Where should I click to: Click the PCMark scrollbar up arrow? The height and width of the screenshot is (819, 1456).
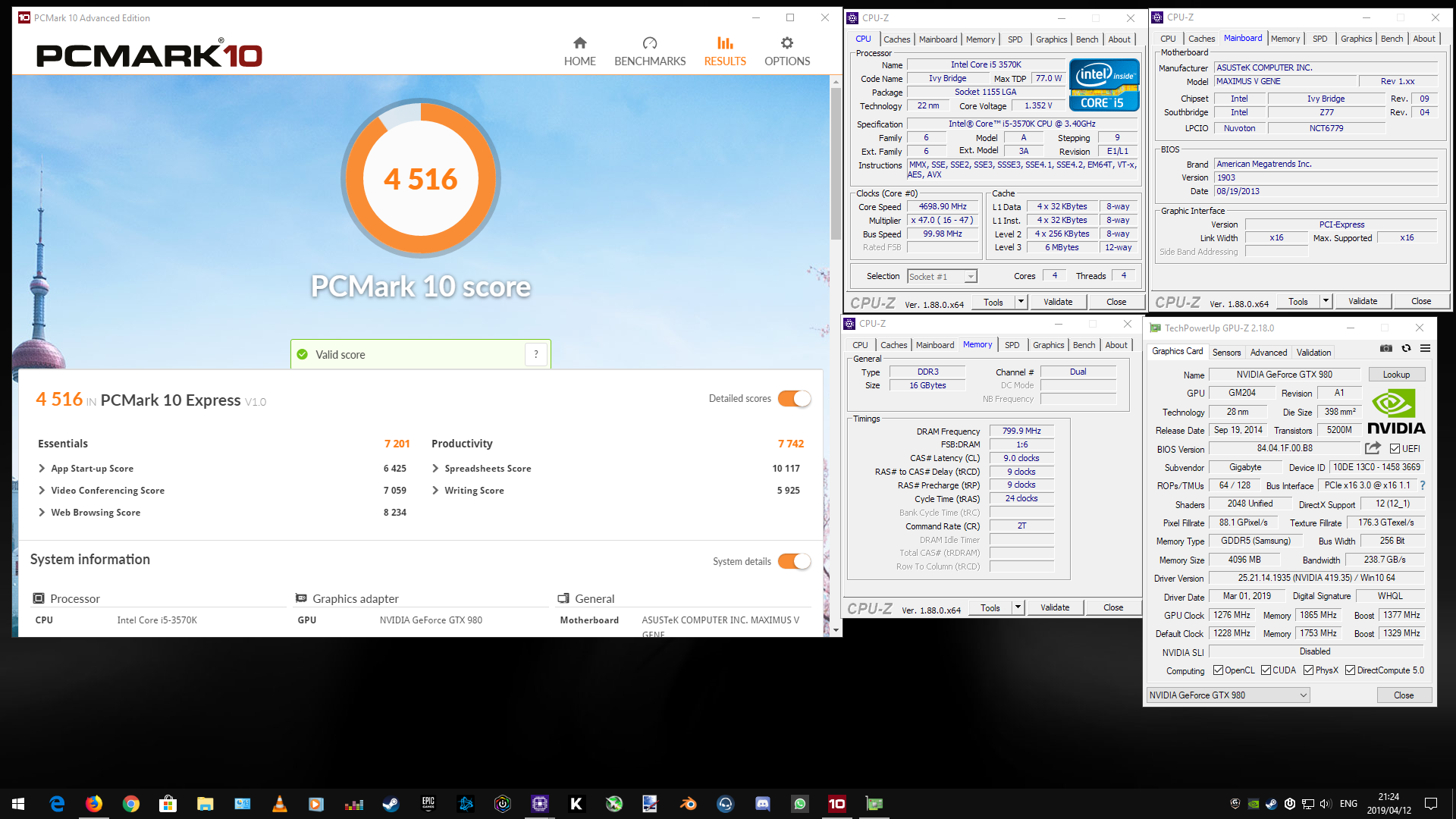[836, 81]
